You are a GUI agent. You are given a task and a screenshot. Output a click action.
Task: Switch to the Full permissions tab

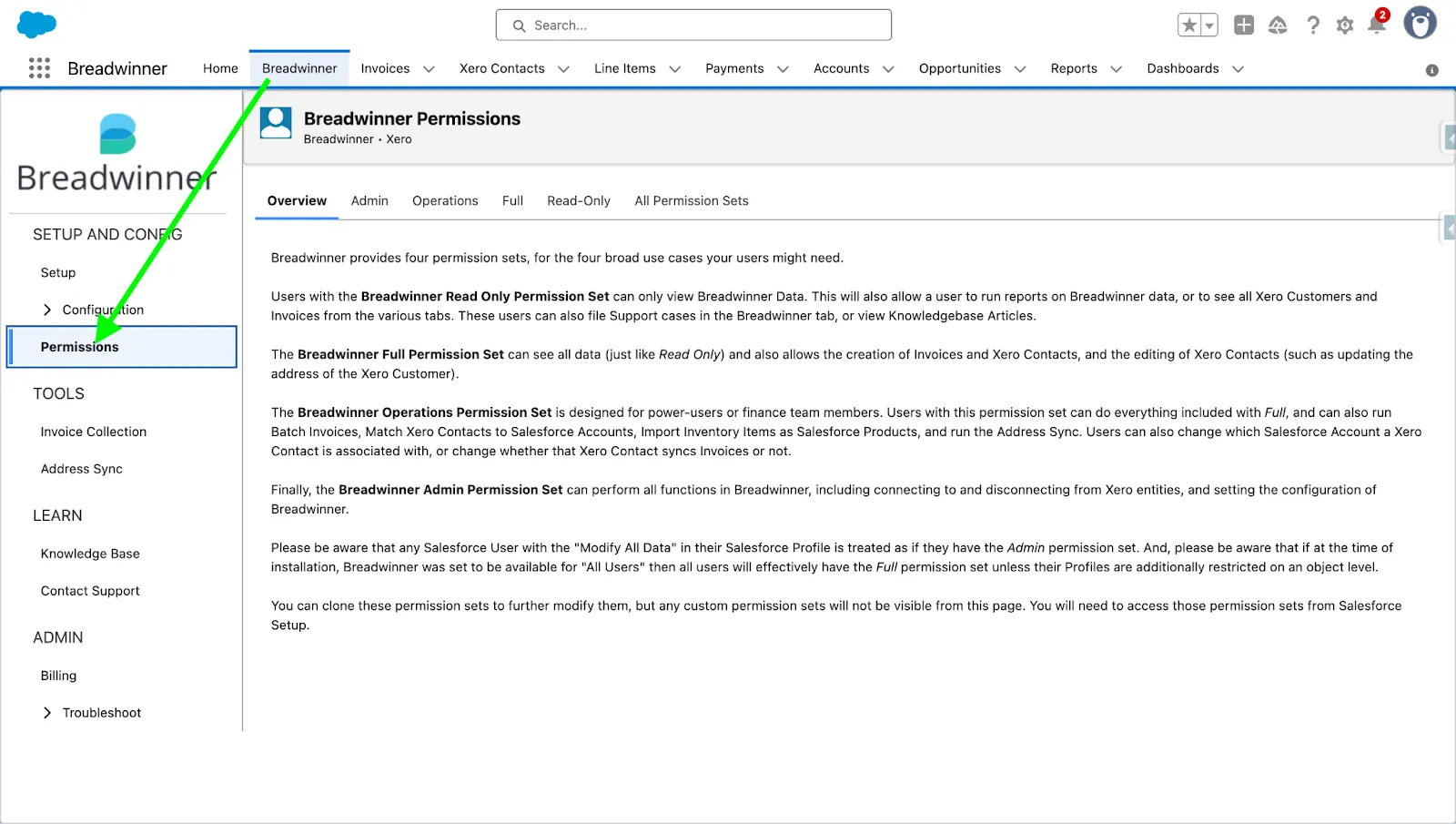click(x=512, y=200)
